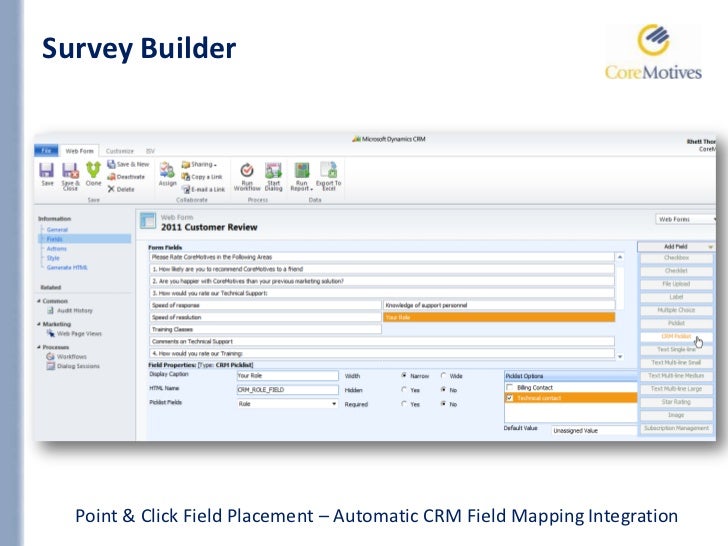Select Knowledge of support personnel field

point(499,305)
